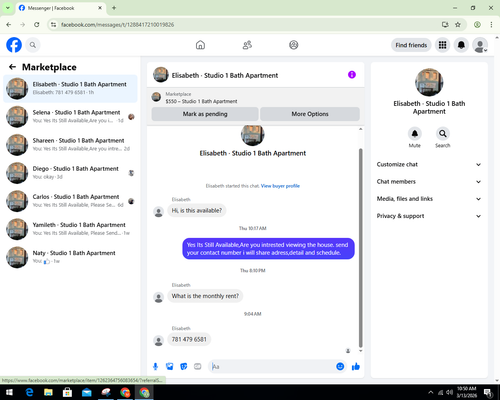500x400 pixels.
Task: Search in conversation magnifier icon
Action: 443,134
